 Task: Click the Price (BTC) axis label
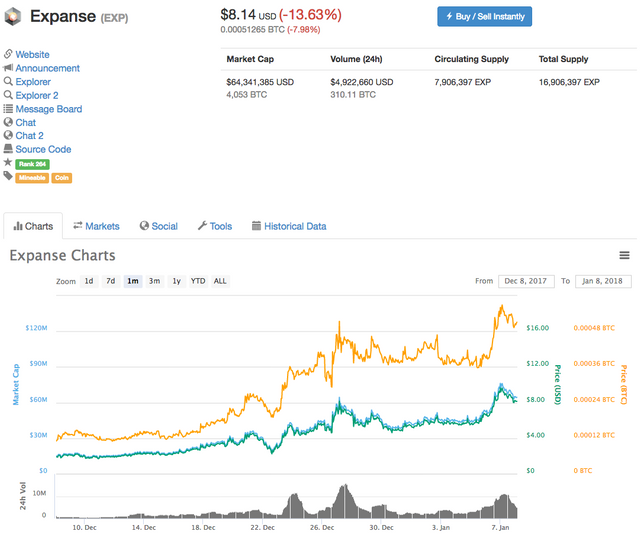point(623,384)
